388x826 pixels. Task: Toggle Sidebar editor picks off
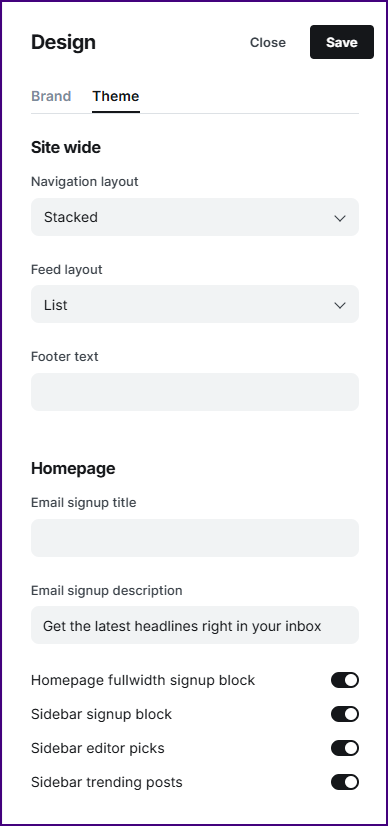pyautogui.click(x=345, y=748)
